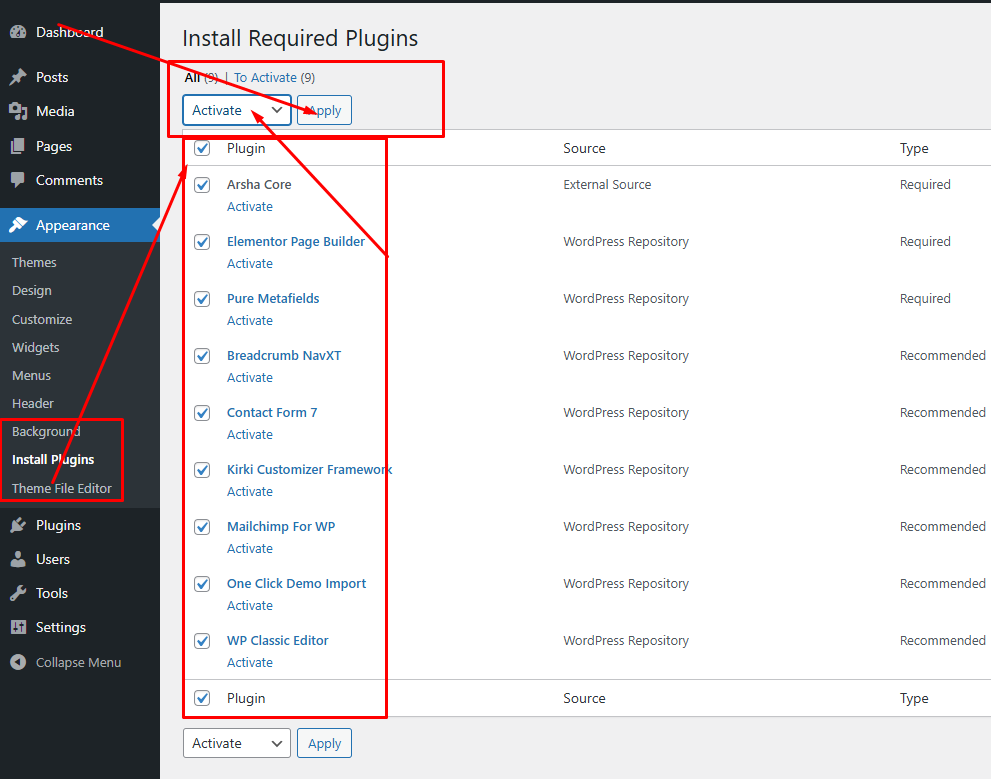This screenshot has width=991, height=779.
Task: Uncheck the Elementor Page Builder checkbox
Action: 202,242
